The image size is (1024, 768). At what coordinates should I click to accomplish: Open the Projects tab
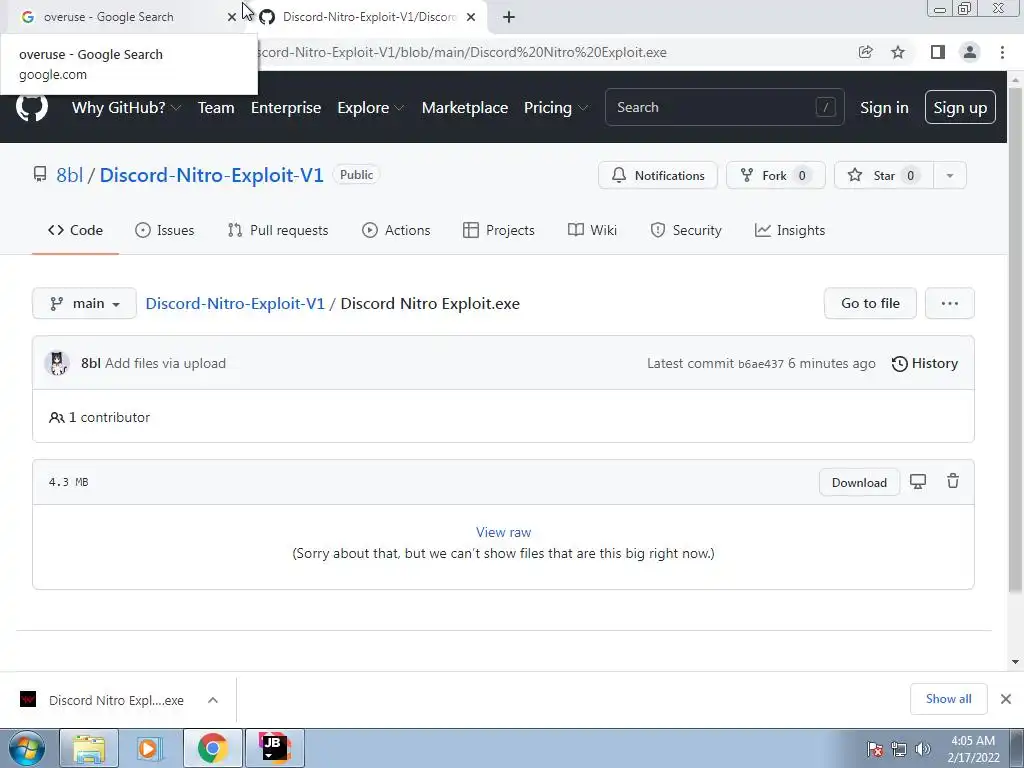click(499, 230)
